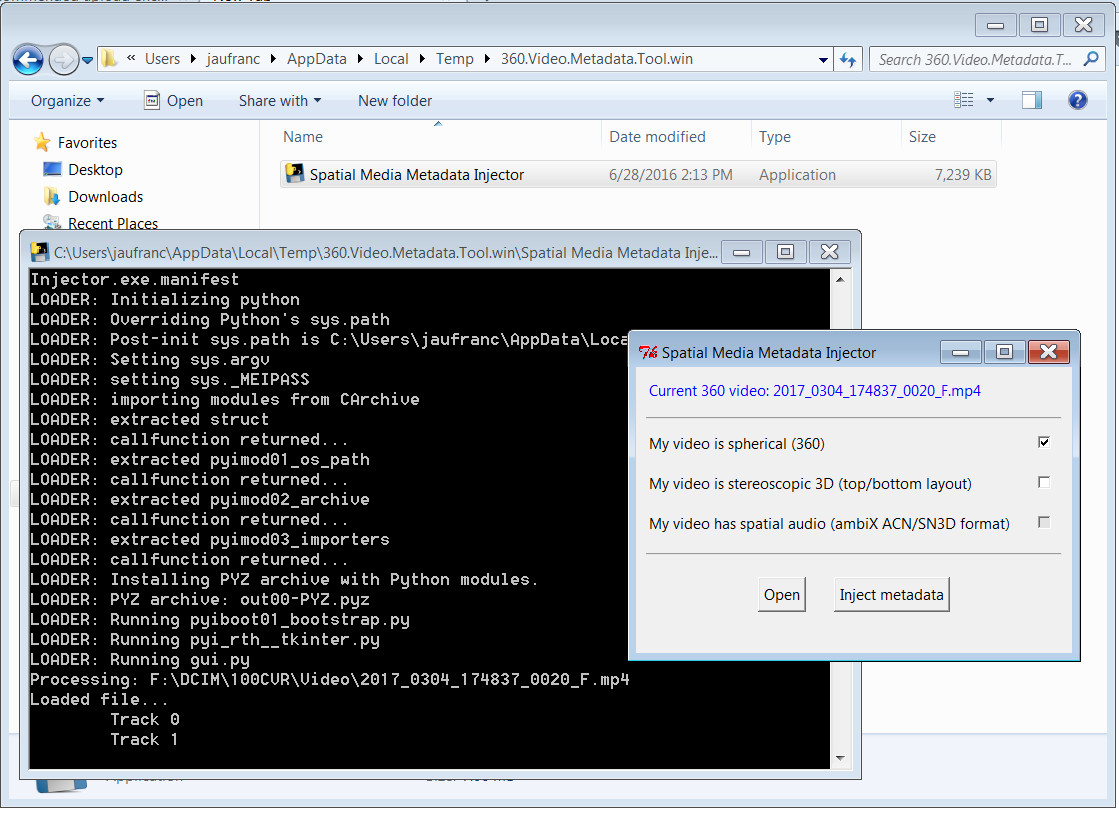Select Users in the address path

coord(162,59)
